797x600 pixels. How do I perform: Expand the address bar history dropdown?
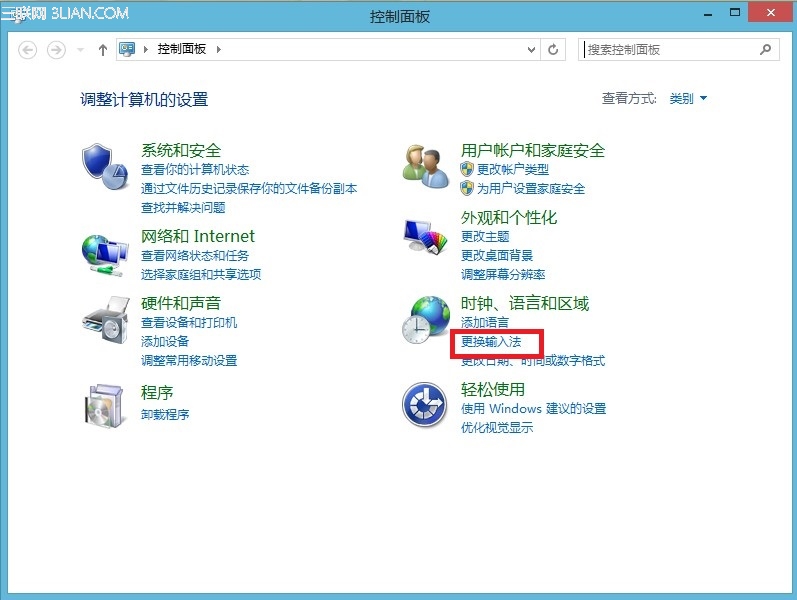tap(531, 50)
